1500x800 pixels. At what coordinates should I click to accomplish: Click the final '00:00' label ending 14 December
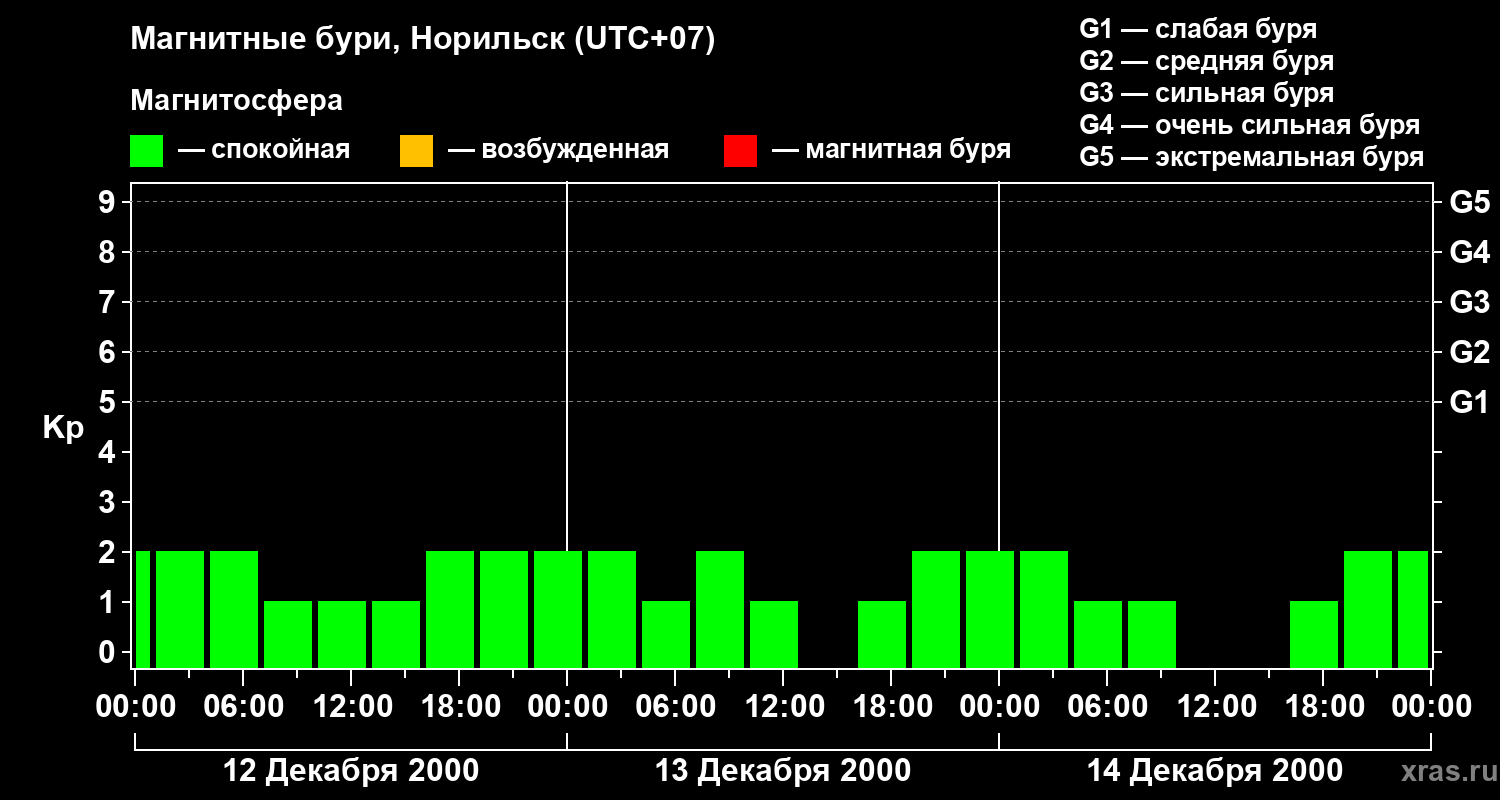[x=1431, y=706]
